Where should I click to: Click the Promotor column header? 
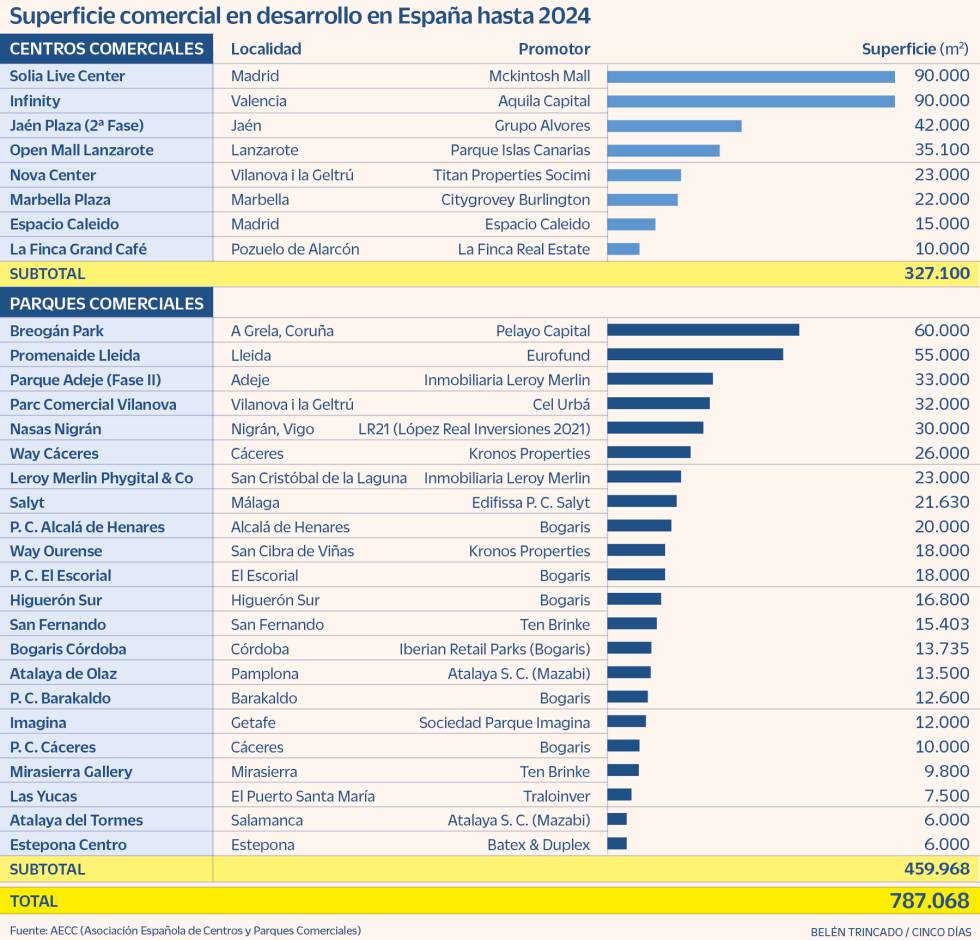tap(554, 49)
